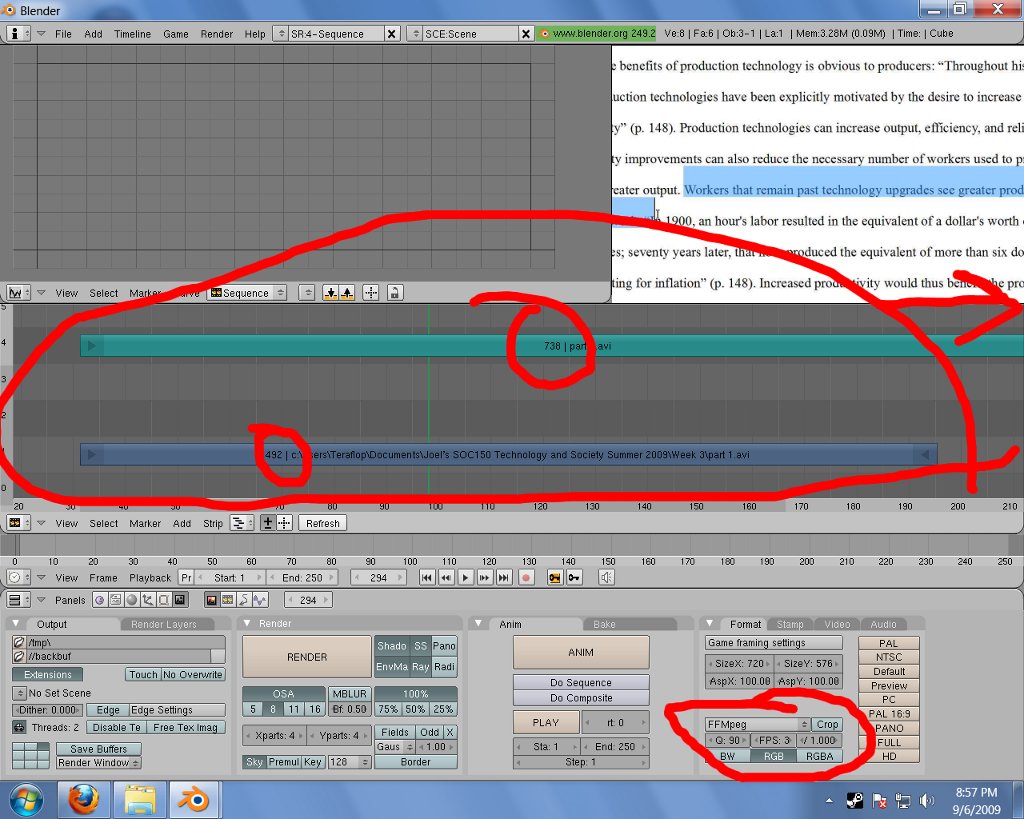Click the ANIM button
This screenshot has height=819, width=1024.
coord(581,652)
